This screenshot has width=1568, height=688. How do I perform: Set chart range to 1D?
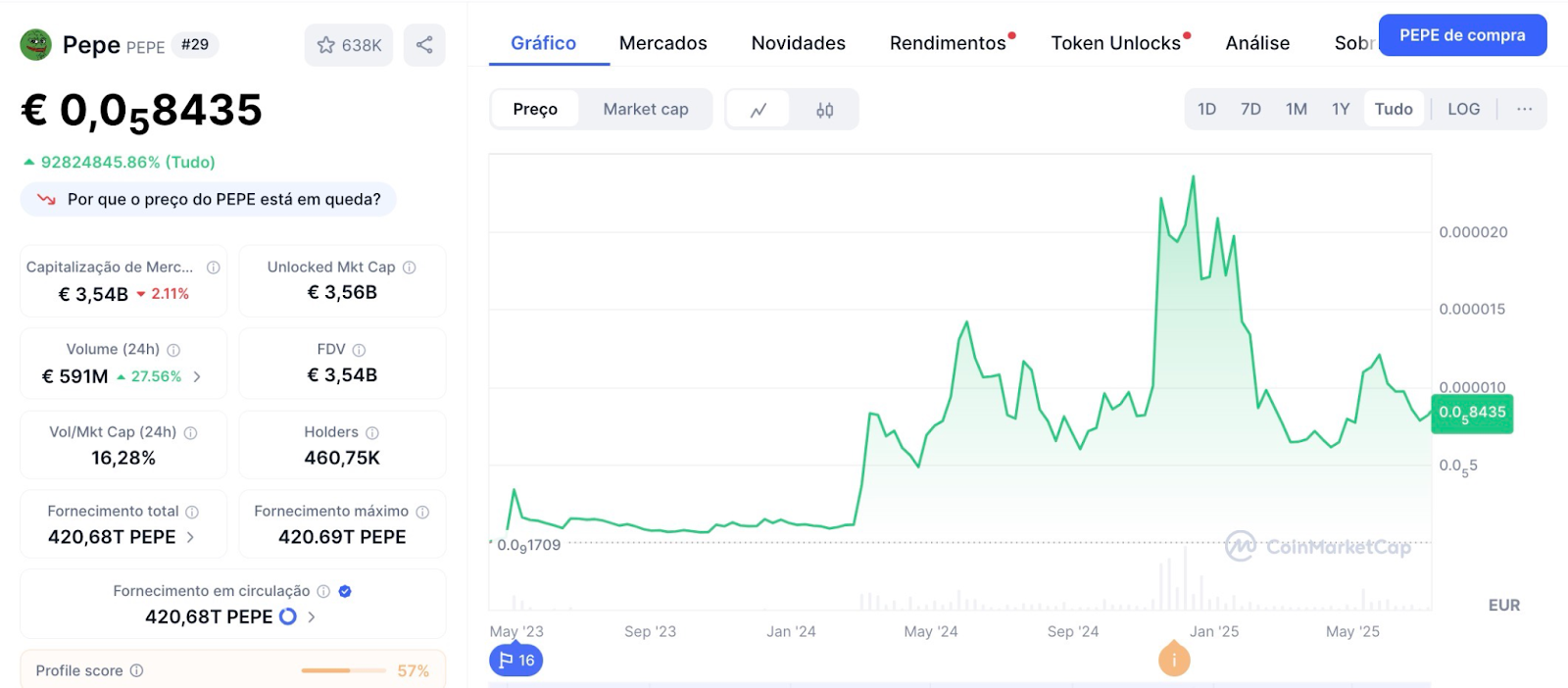tap(1207, 109)
